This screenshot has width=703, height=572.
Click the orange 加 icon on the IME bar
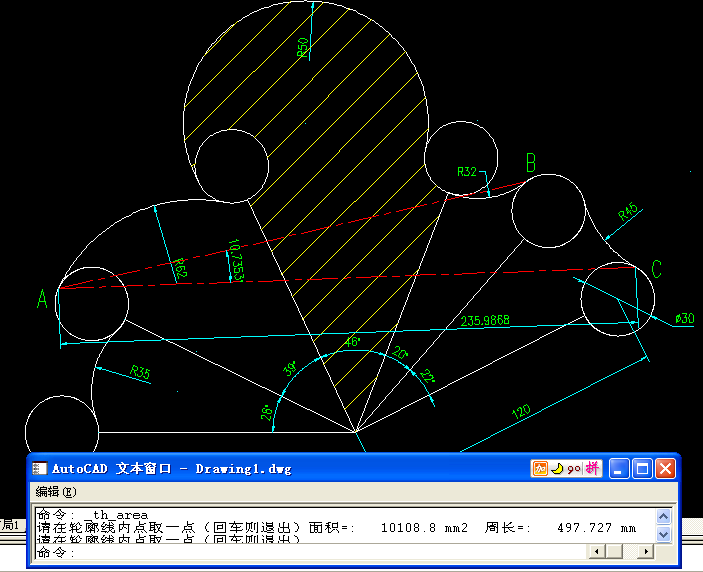coord(540,469)
